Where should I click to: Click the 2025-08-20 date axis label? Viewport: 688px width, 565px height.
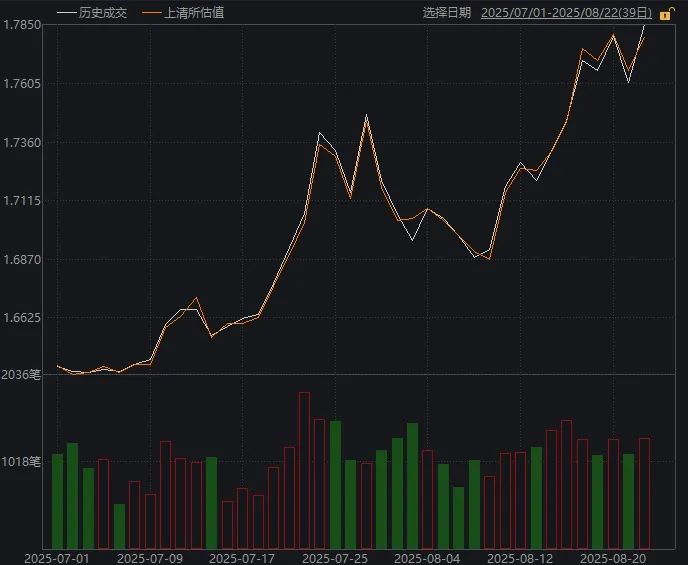614,557
